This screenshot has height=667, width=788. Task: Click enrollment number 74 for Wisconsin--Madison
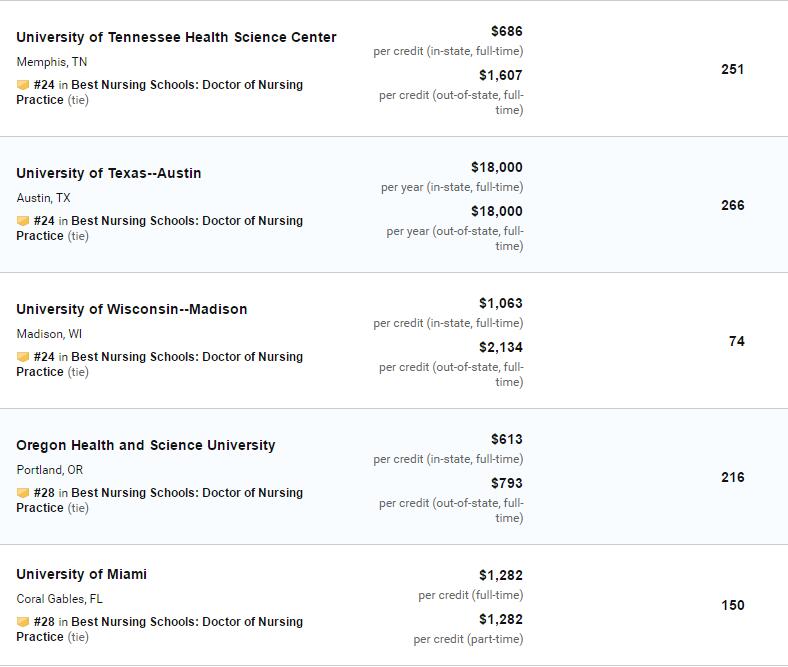coord(737,341)
